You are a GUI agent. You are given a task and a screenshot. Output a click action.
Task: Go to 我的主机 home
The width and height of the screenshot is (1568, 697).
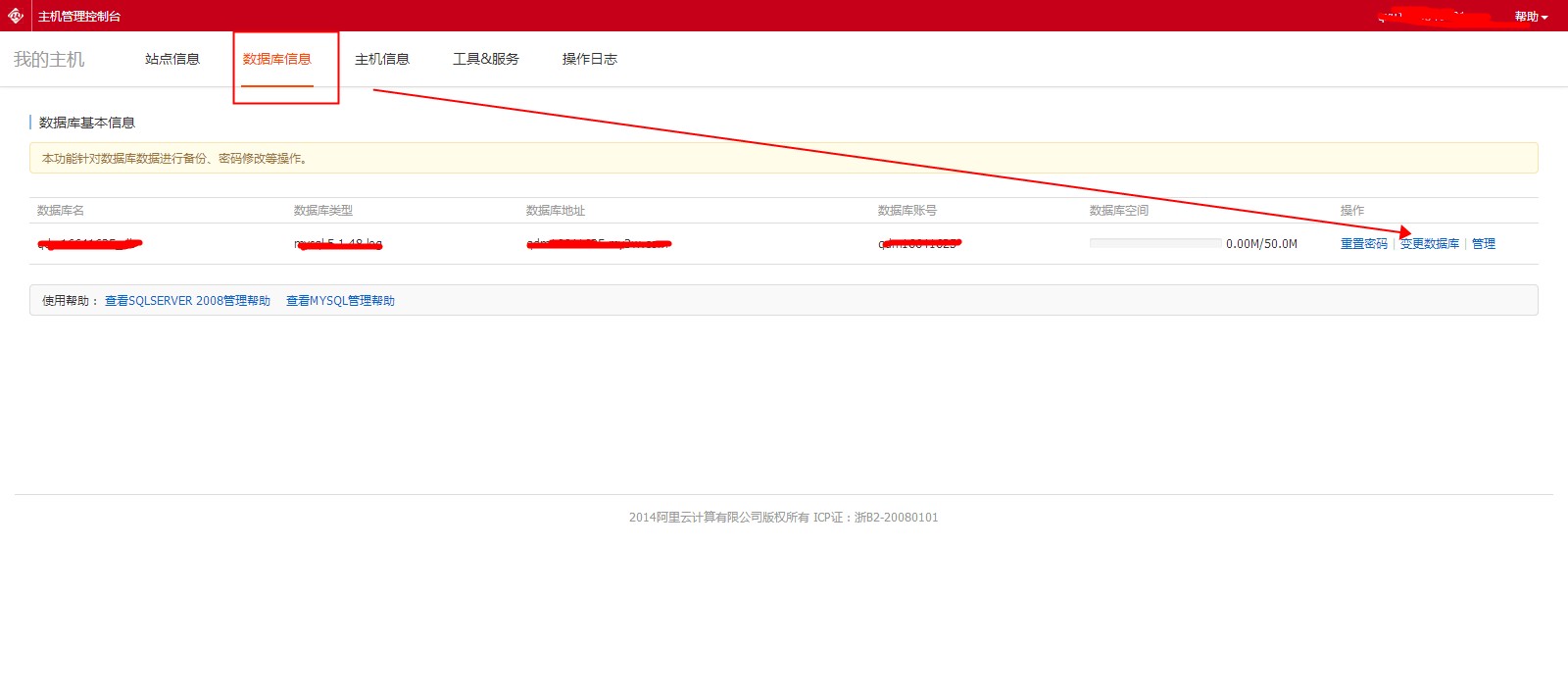tap(49, 60)
